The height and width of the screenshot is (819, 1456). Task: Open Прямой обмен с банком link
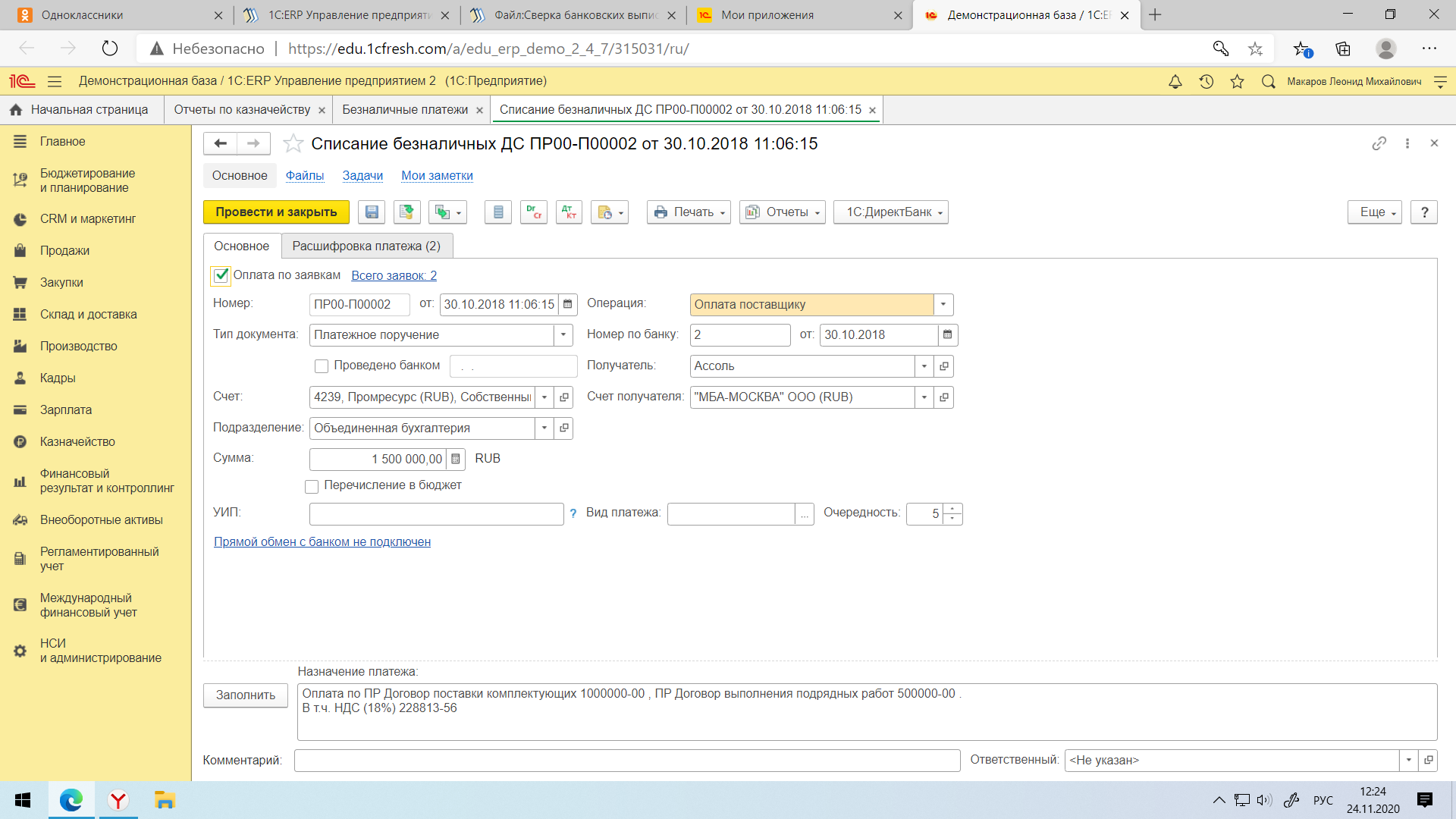(322, 541)
